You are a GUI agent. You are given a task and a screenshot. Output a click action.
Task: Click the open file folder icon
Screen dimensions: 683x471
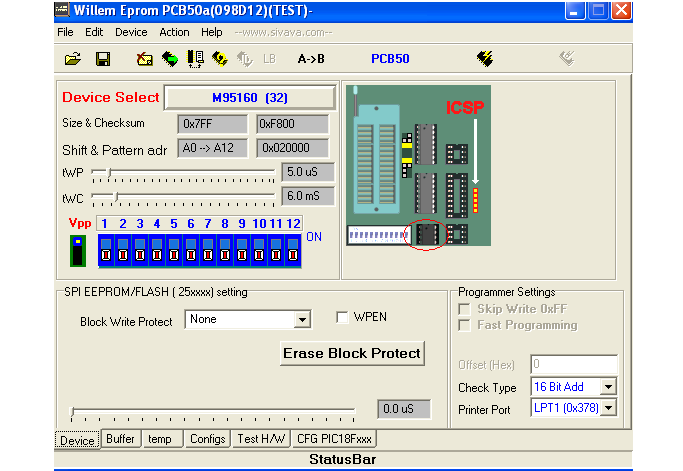72,59
